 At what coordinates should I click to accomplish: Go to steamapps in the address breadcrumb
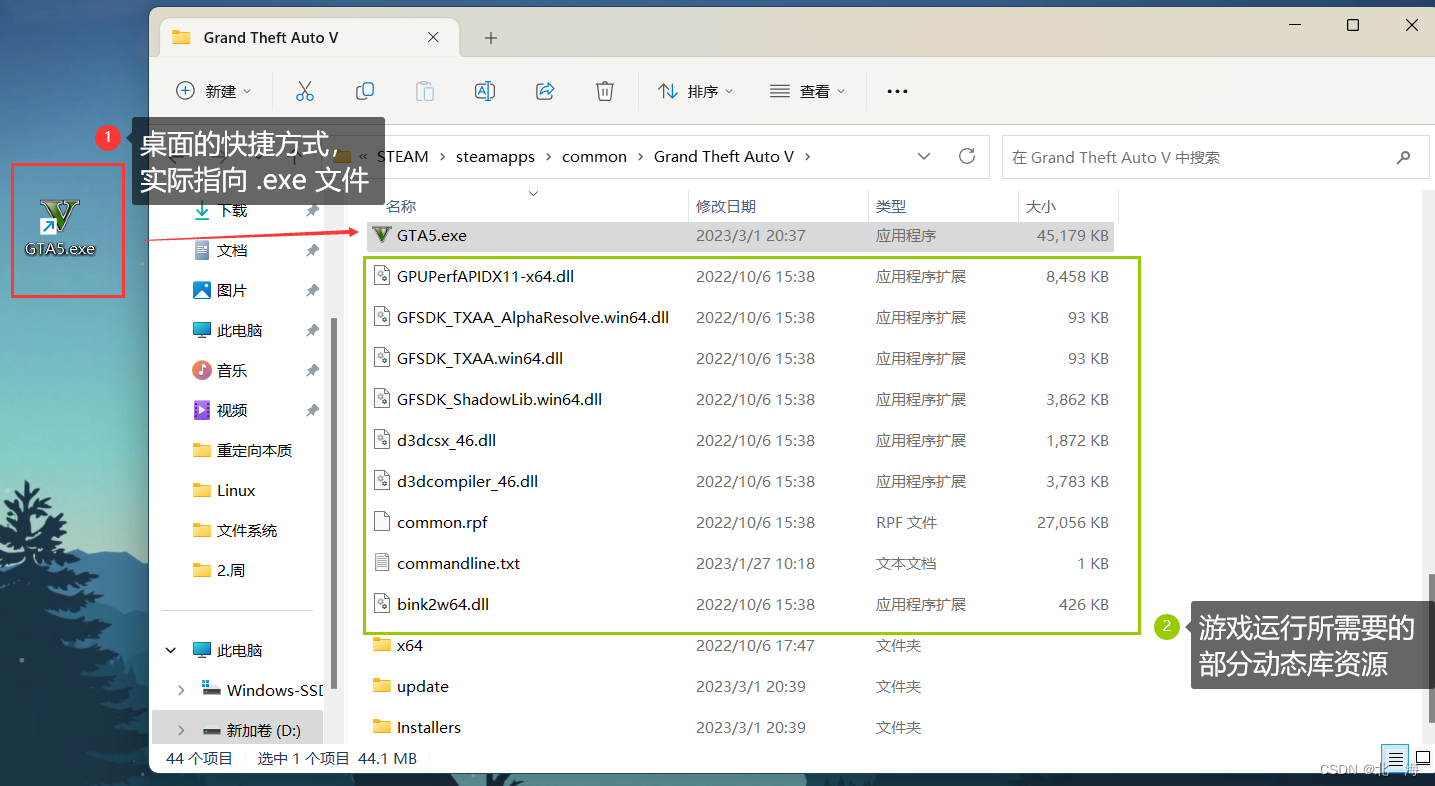tap(495, 157)
